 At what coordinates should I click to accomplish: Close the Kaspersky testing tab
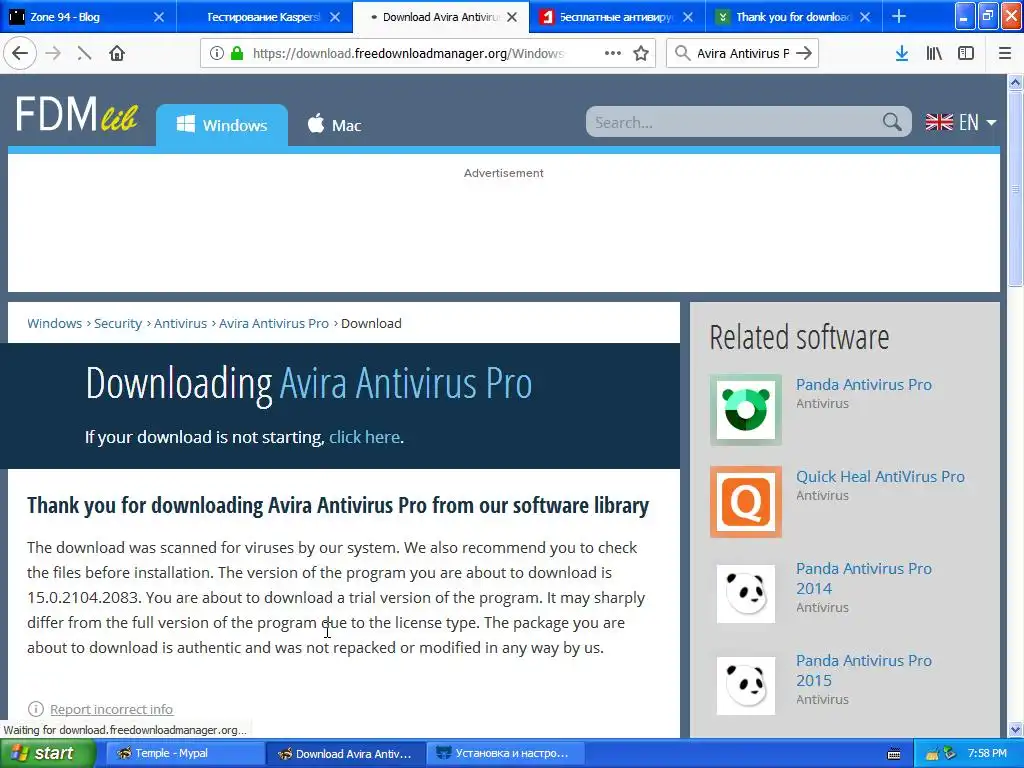335,17
